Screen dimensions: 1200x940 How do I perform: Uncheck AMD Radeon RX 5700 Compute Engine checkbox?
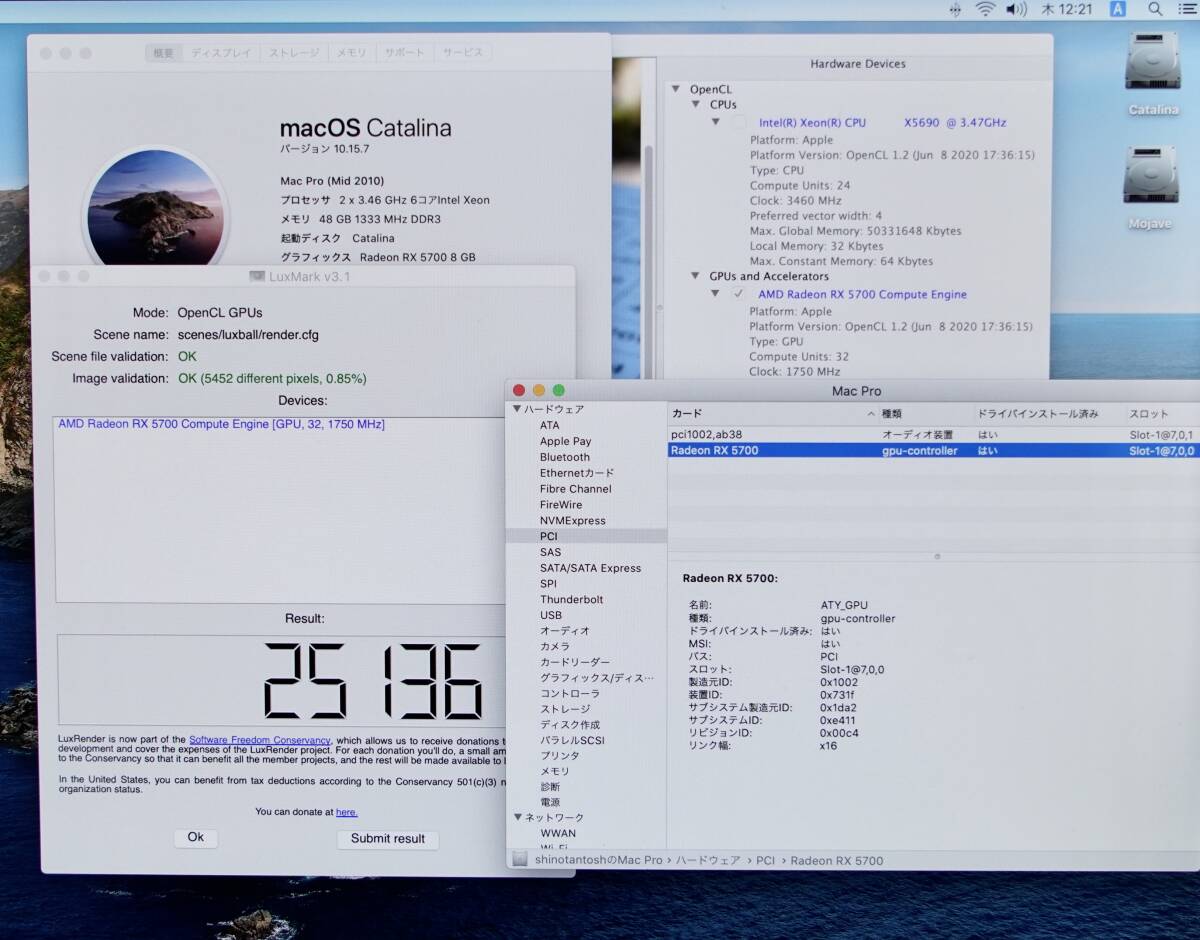click(739, 294)
